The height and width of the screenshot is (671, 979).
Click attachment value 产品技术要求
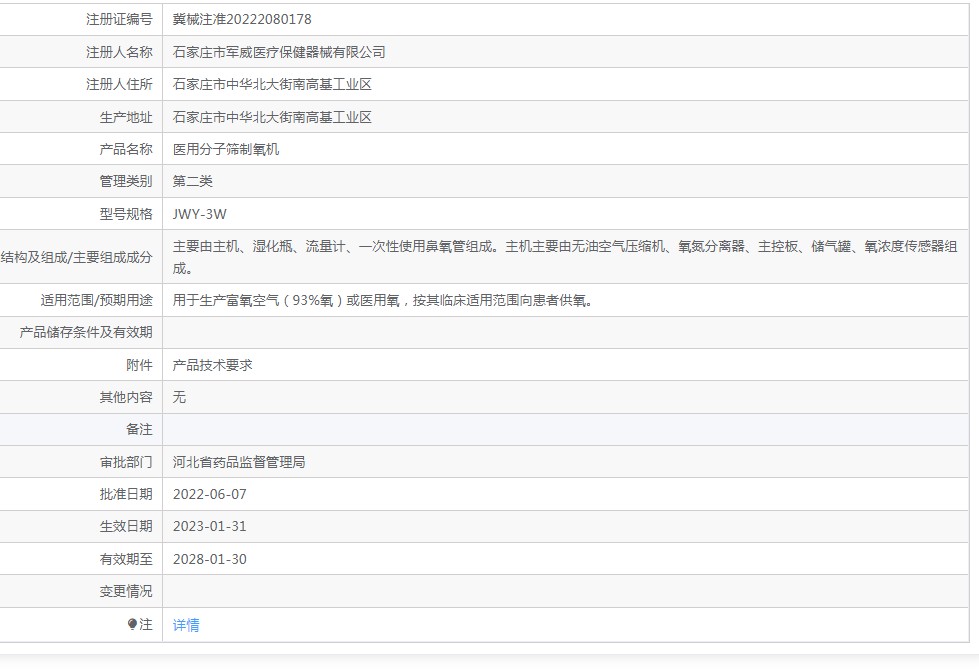tap(213, 365)
